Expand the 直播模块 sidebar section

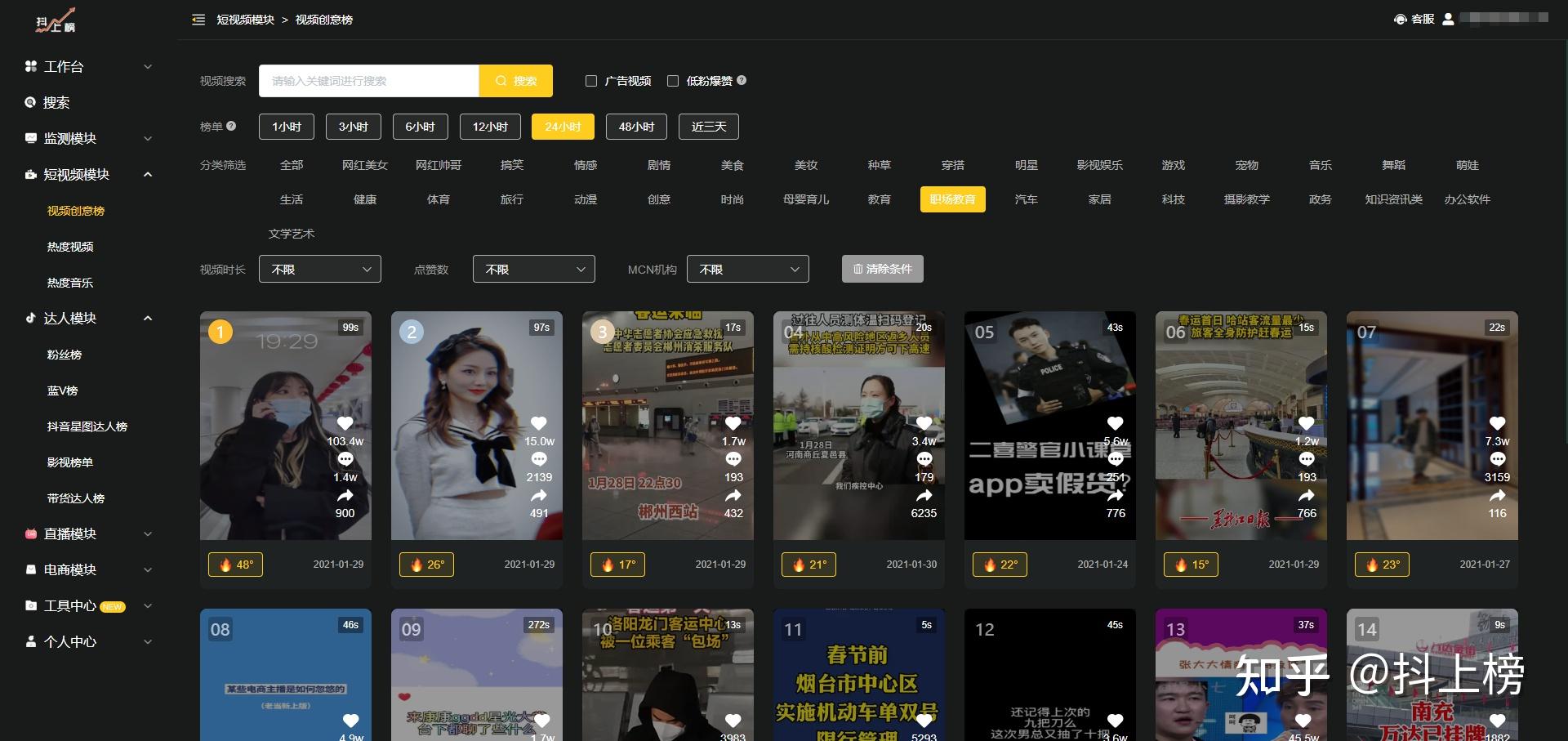tap(148, 533)
